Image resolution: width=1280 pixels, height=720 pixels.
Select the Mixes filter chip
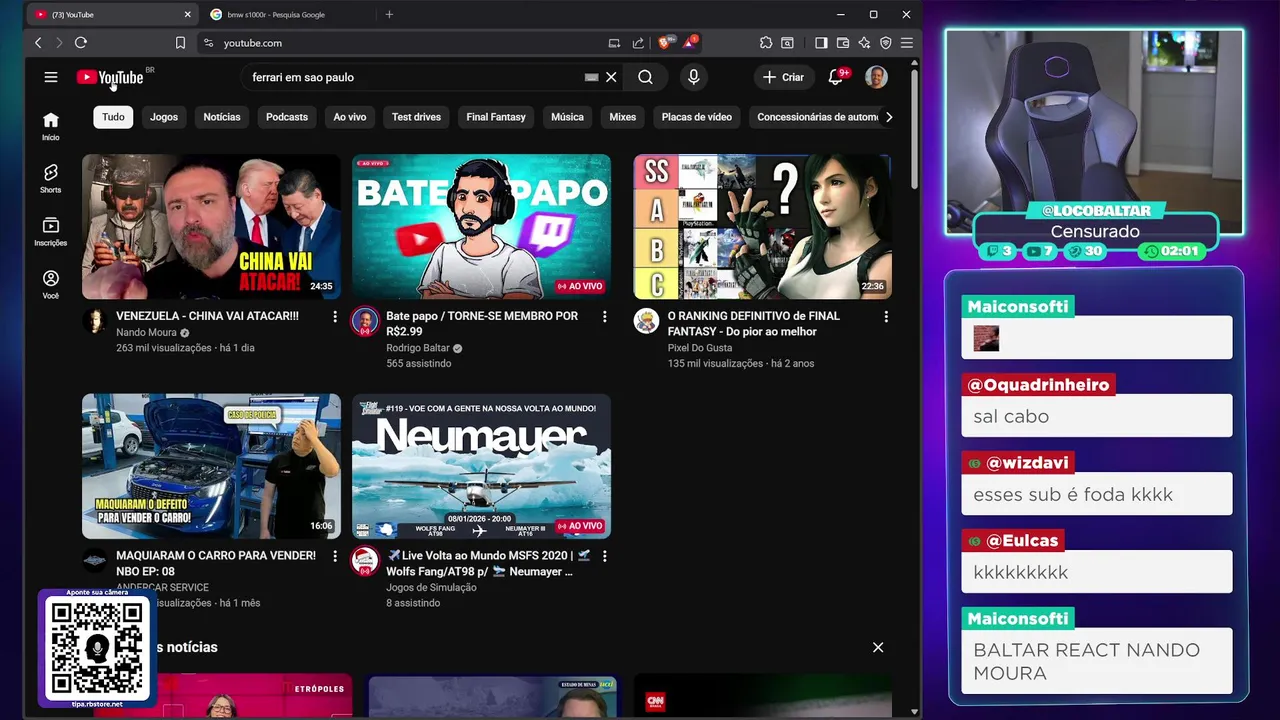[x=623, y=117]
